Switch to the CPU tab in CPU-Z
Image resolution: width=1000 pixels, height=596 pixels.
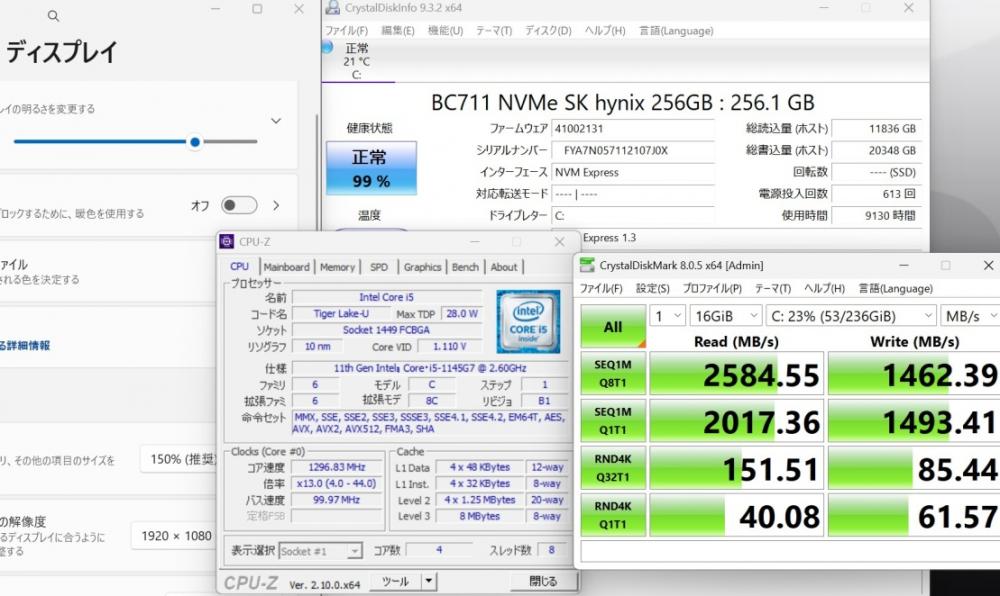[x=239, y=266]
